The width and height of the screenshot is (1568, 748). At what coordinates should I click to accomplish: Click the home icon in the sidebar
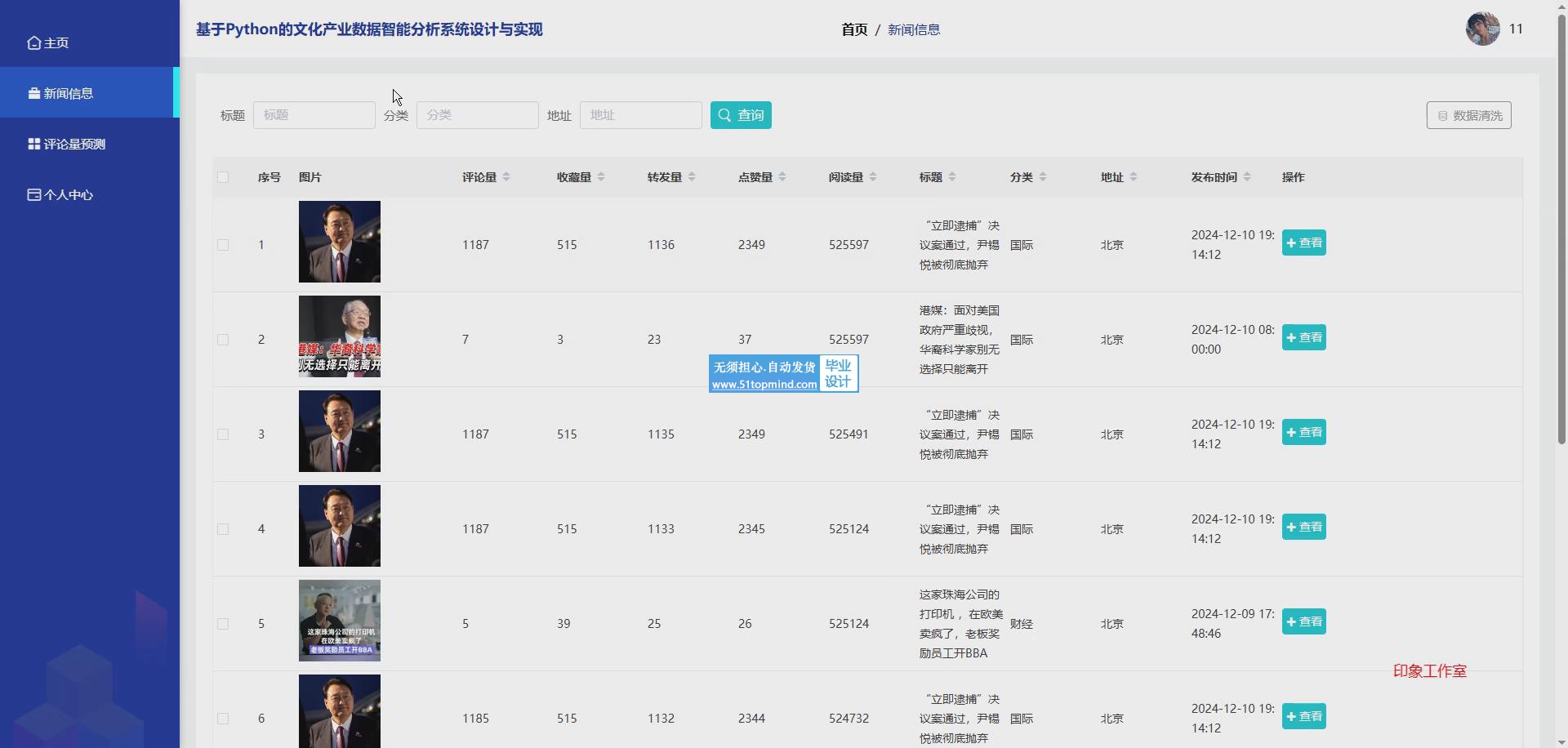point(33,43)
